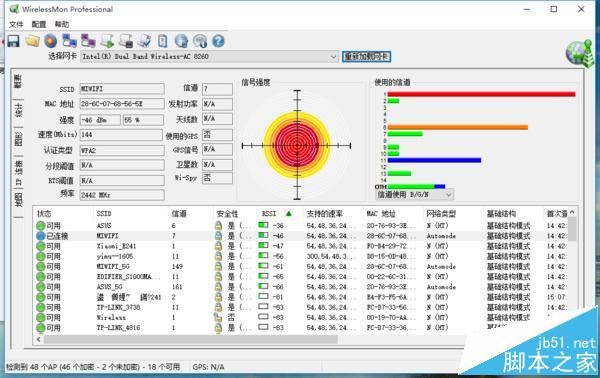Click the signal icon in TP-LINK_4816 row
The height and width of the screenshot is (378, 600).
(263, 327)
